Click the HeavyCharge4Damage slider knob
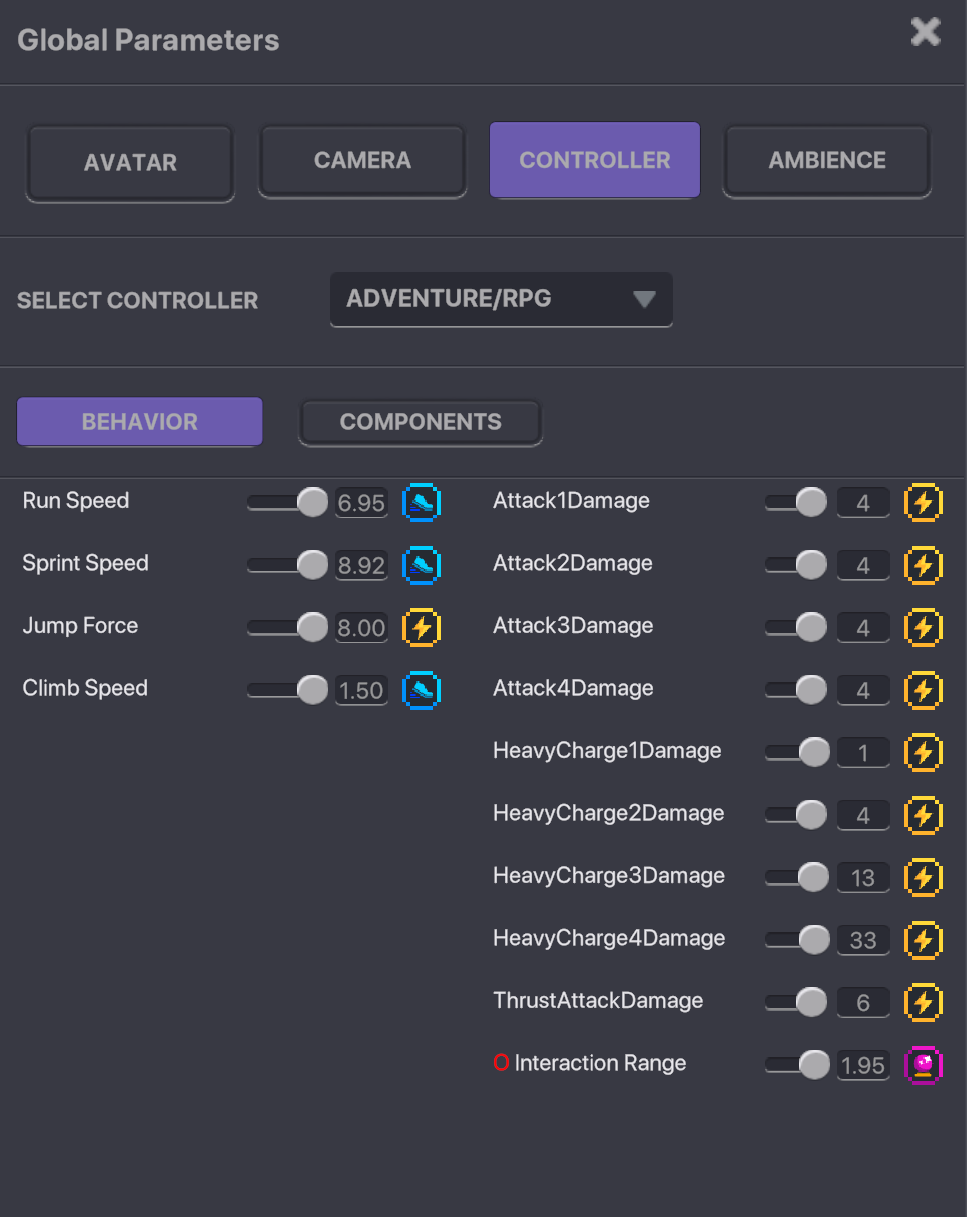 click(x=815, y=939)
